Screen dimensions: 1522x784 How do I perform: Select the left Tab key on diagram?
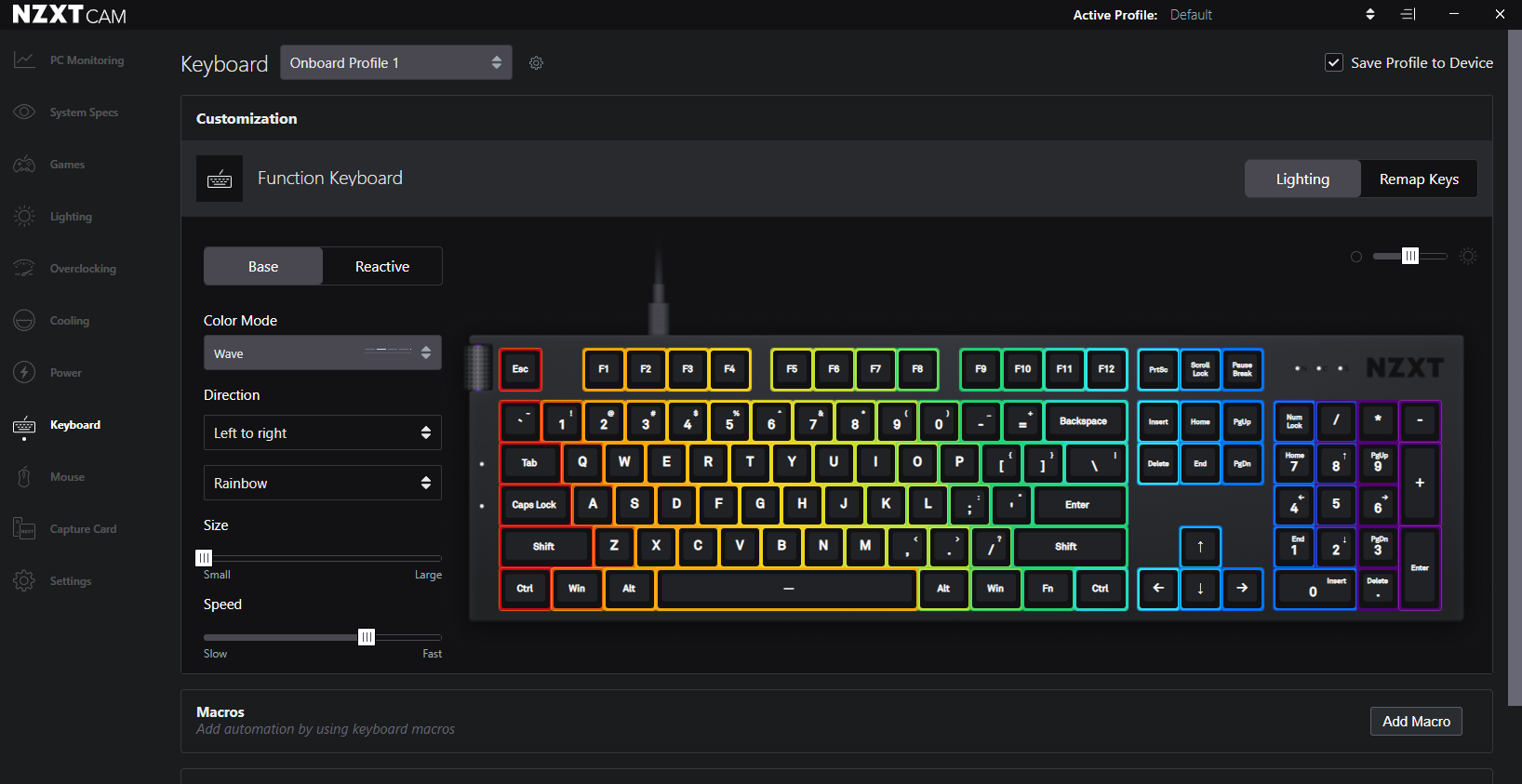click(529, 463)
